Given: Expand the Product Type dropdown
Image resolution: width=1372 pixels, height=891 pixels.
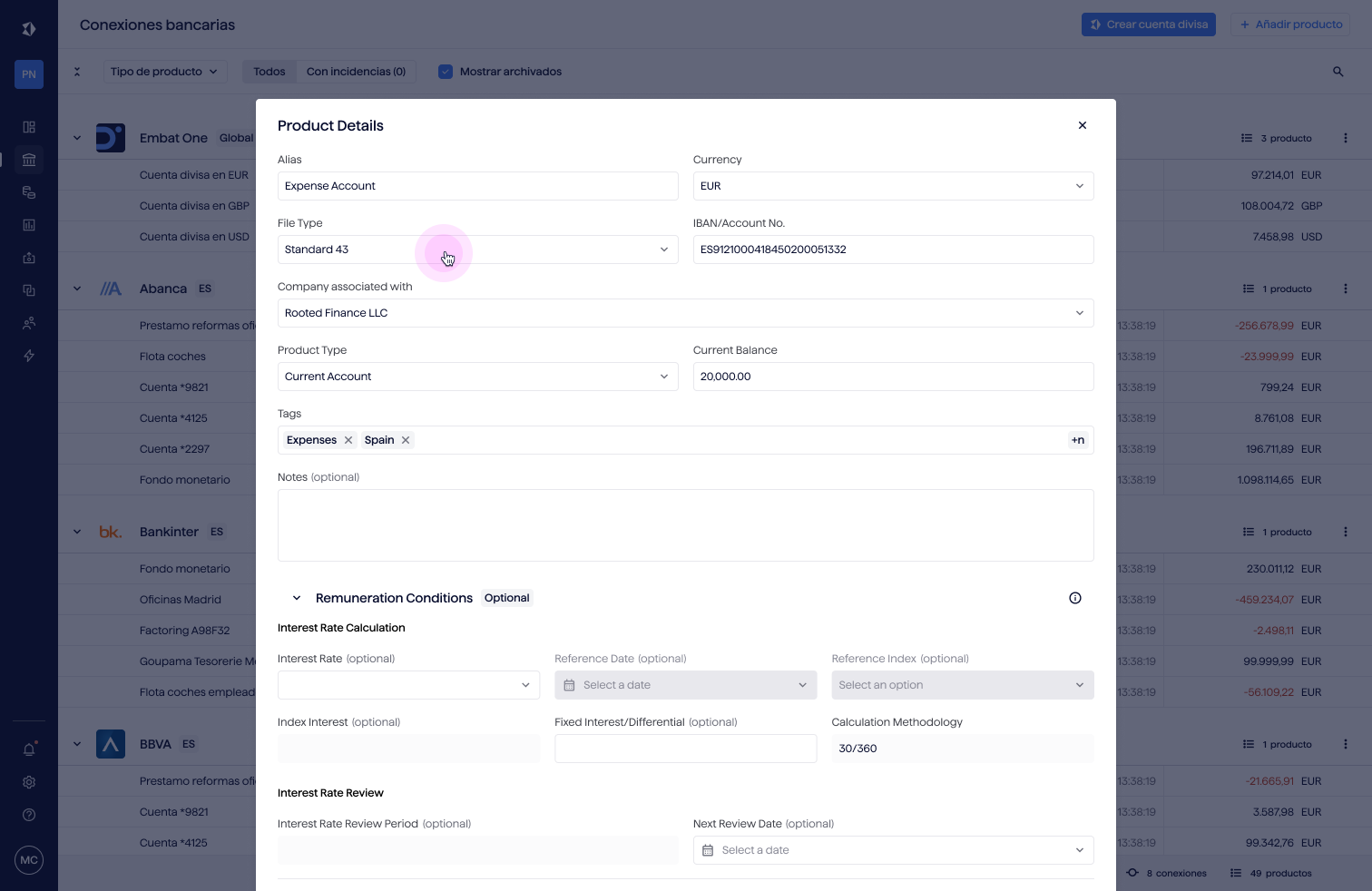Looking at the screenshot, I should (477, 377).
